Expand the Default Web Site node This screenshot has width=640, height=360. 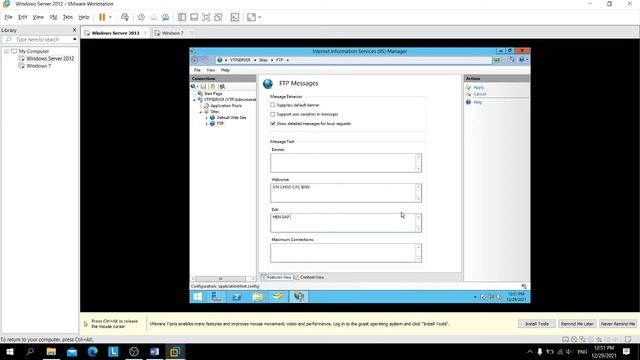[x=207, y=118]
